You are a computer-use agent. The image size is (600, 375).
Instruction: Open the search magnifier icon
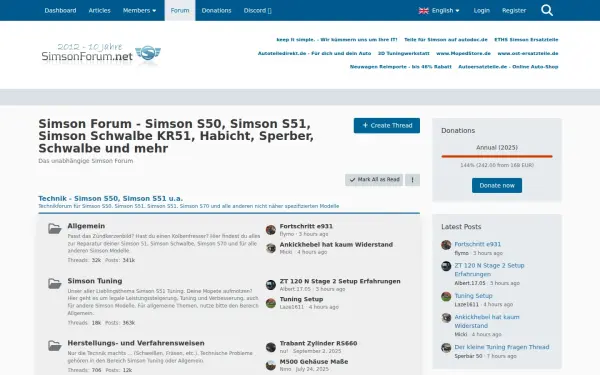pos(547,10)
